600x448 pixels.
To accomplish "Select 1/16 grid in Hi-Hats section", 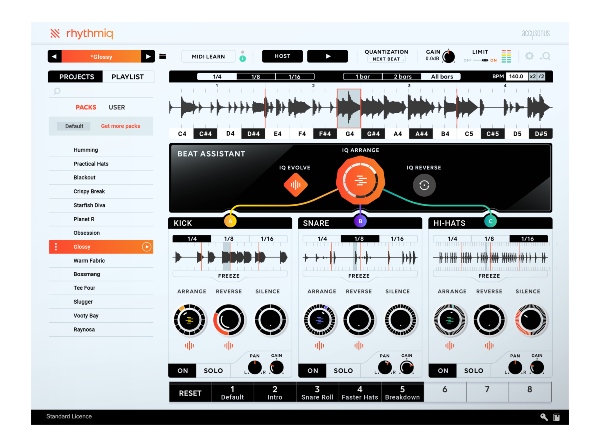I will (x=528, y=239).
